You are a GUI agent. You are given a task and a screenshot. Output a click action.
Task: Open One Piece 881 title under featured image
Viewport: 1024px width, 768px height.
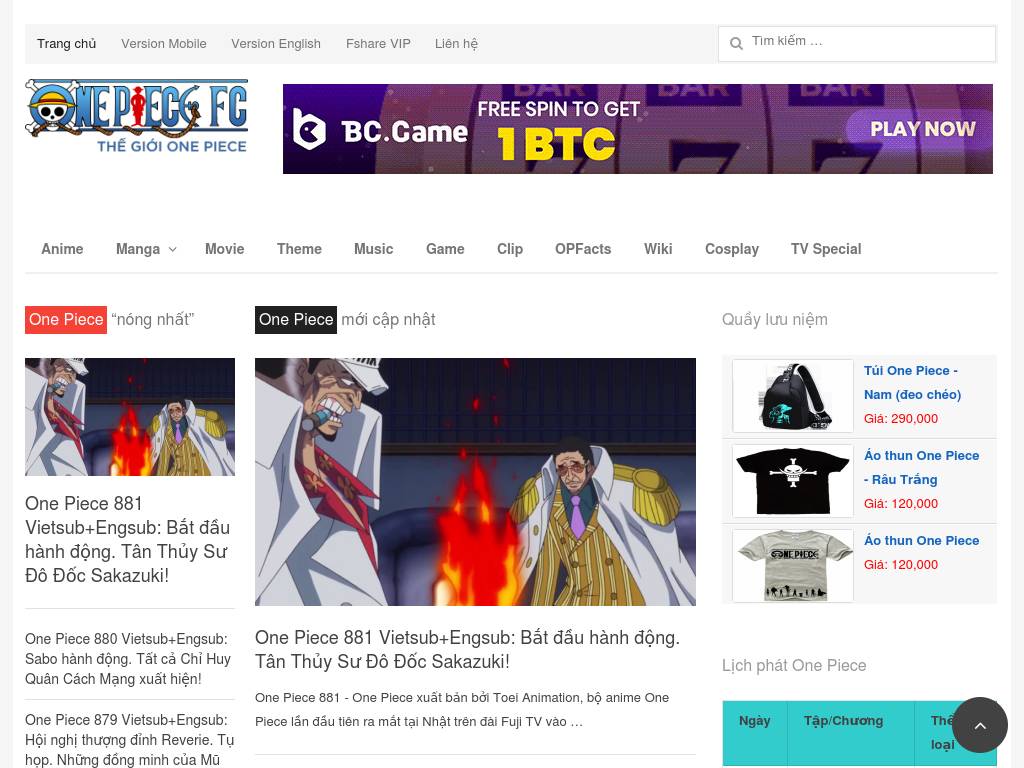(468, 650)
